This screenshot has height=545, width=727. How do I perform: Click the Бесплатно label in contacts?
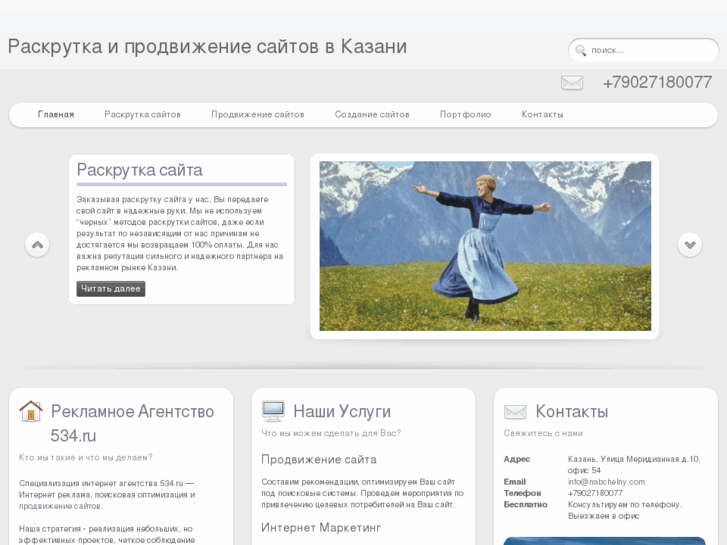pos(525,505)
